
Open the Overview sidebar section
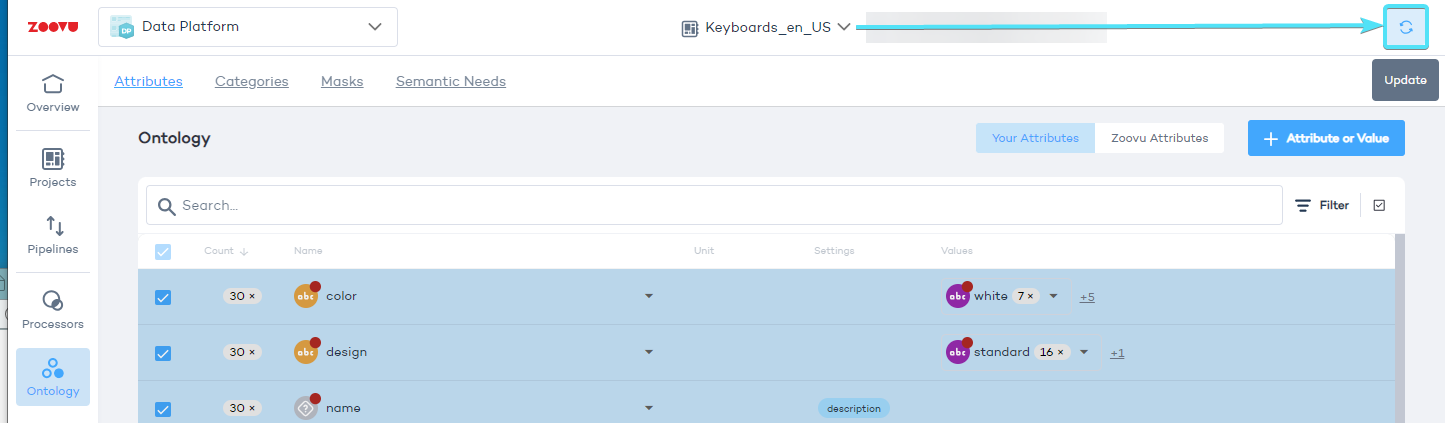point(53,93)
